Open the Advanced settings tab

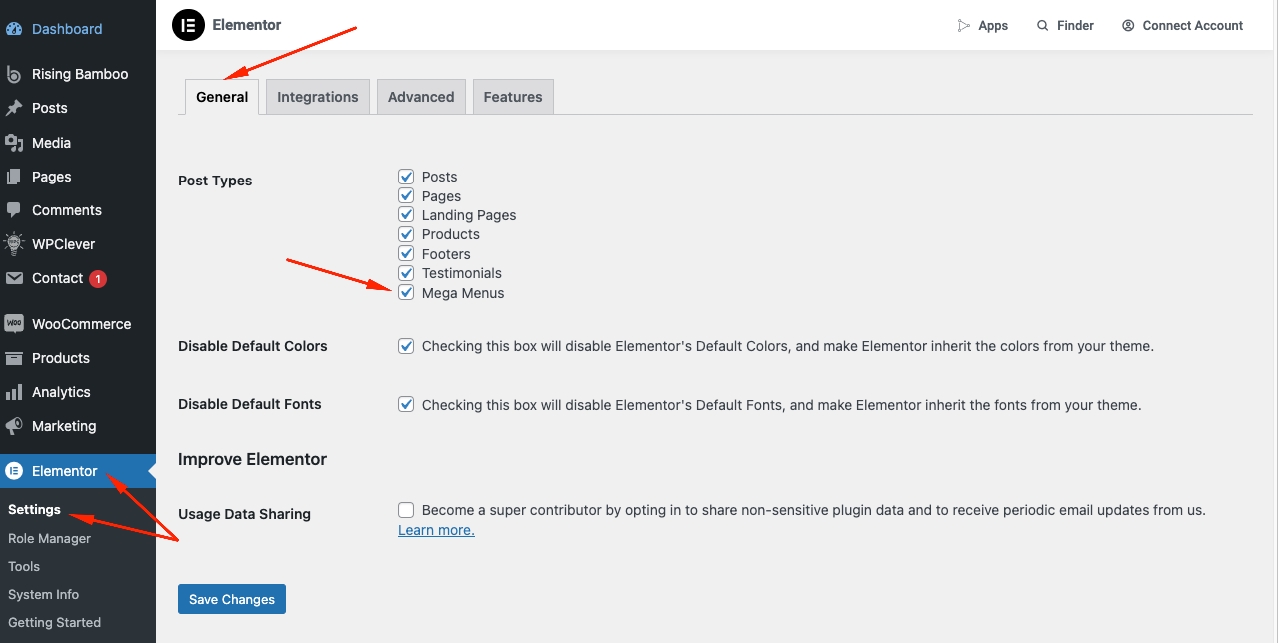(x=420, y=97)
